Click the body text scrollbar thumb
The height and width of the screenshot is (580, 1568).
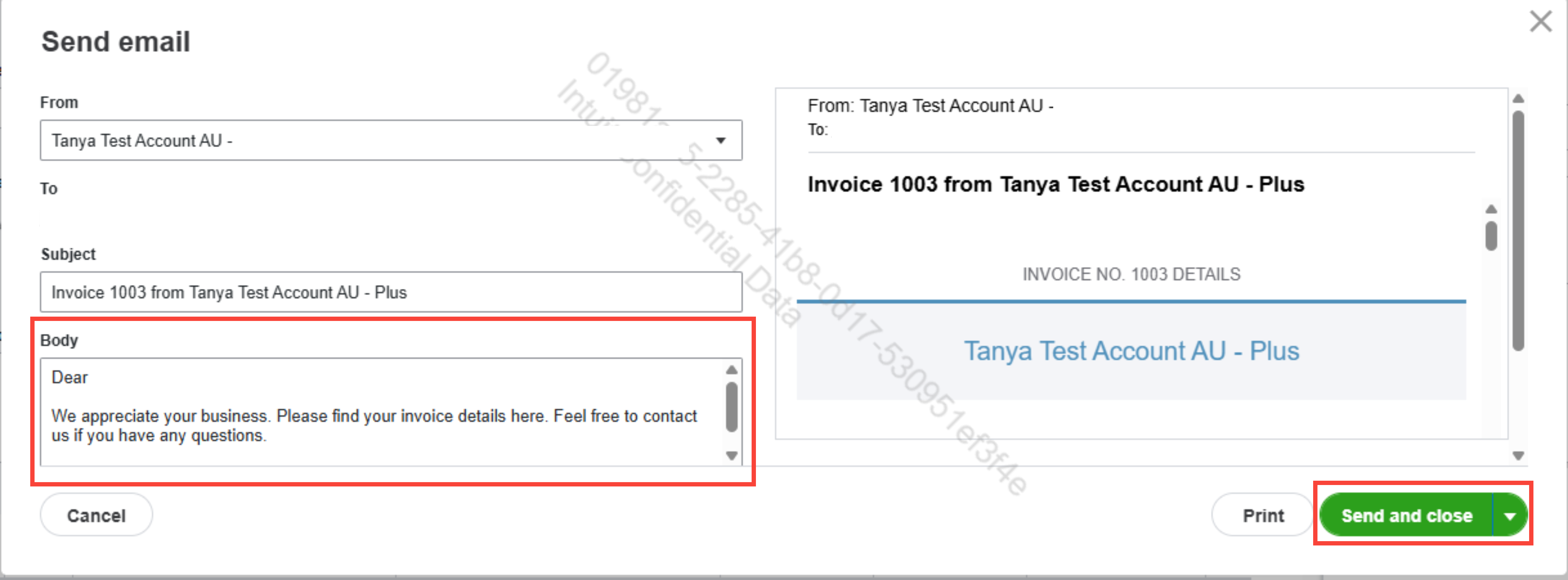click(732, 407)
